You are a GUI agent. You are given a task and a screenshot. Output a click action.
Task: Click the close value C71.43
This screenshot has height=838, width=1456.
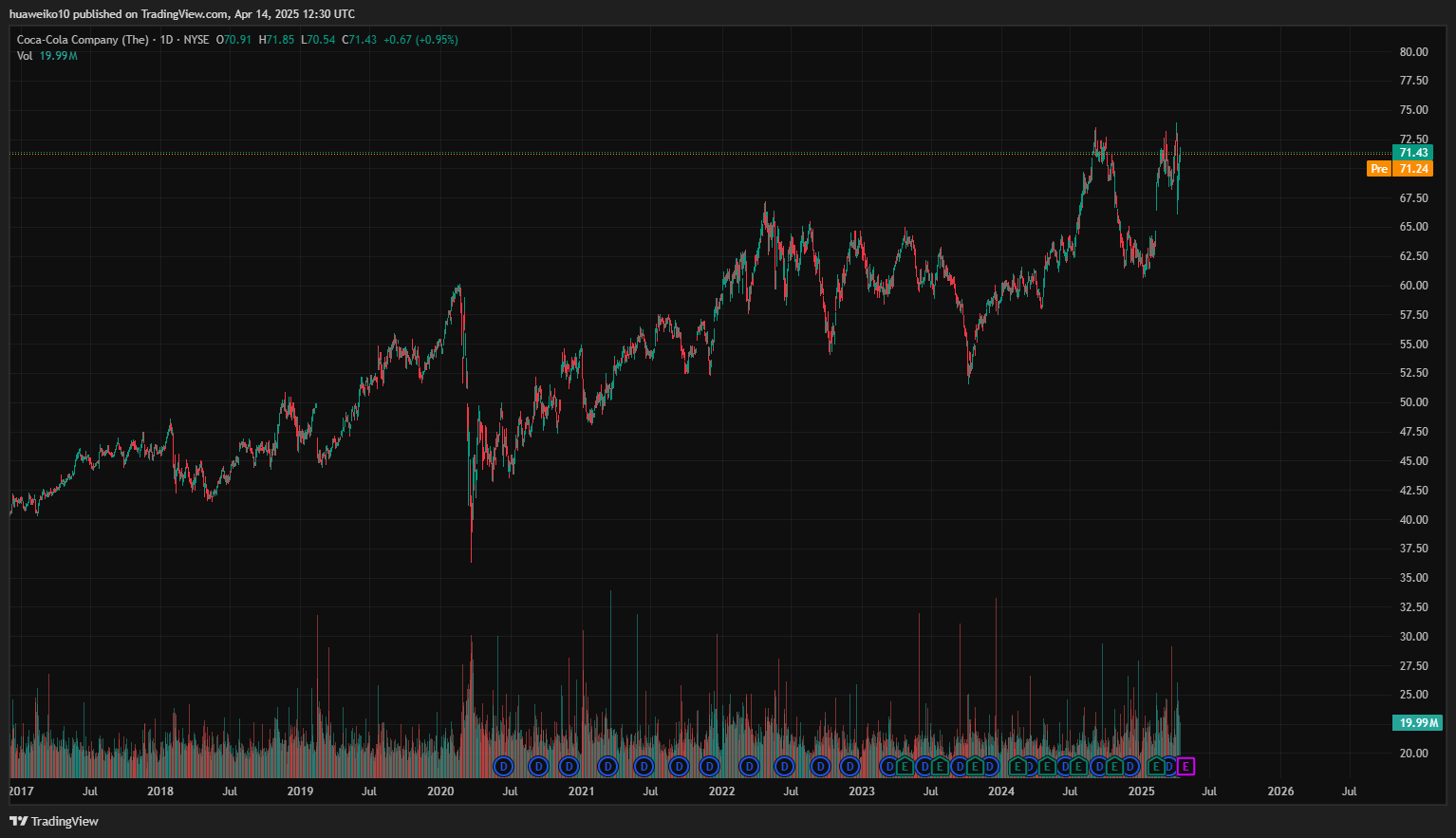pos(360,40)
